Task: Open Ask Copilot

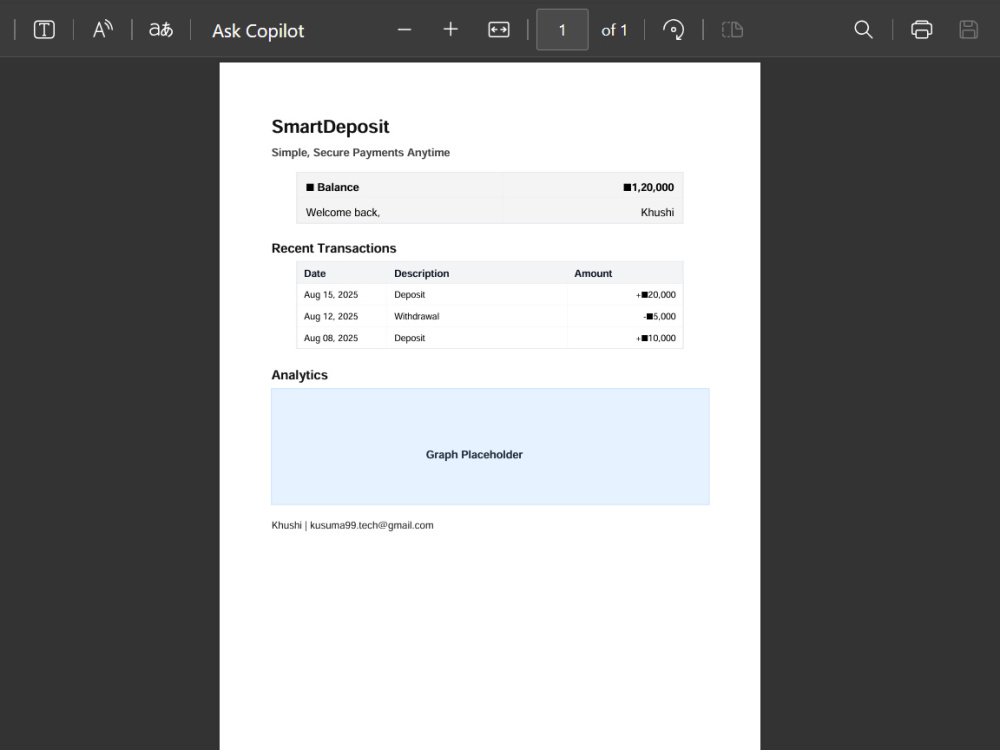Action: (x=258, y=31)
